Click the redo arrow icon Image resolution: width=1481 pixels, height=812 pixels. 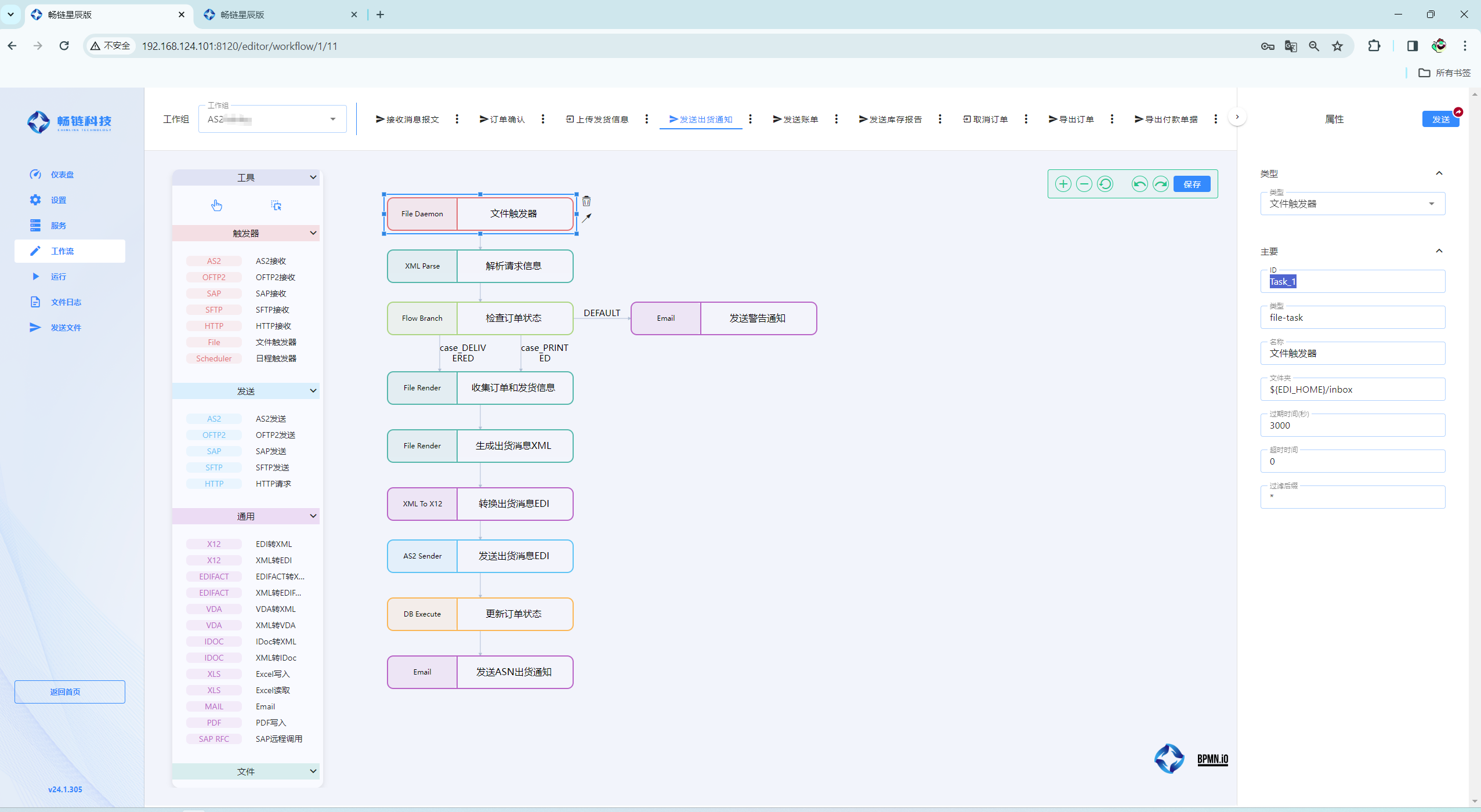coord(1160,184)
